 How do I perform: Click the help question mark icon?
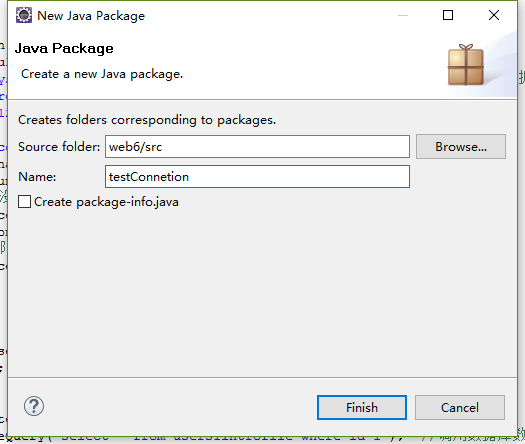[x=34, y=406]
